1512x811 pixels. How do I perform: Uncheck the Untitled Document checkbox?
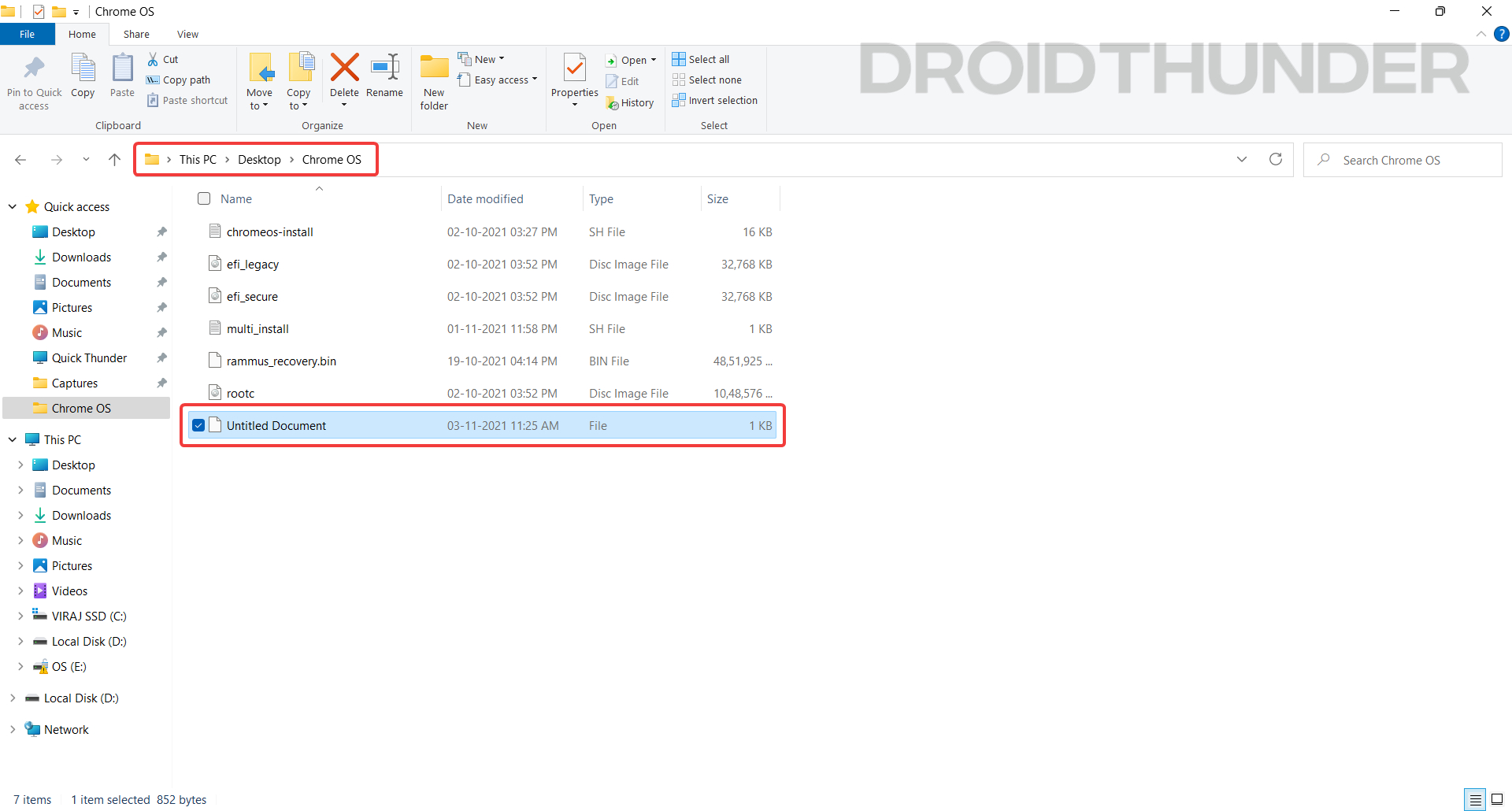pyautogui.click(x=198, y=425)
